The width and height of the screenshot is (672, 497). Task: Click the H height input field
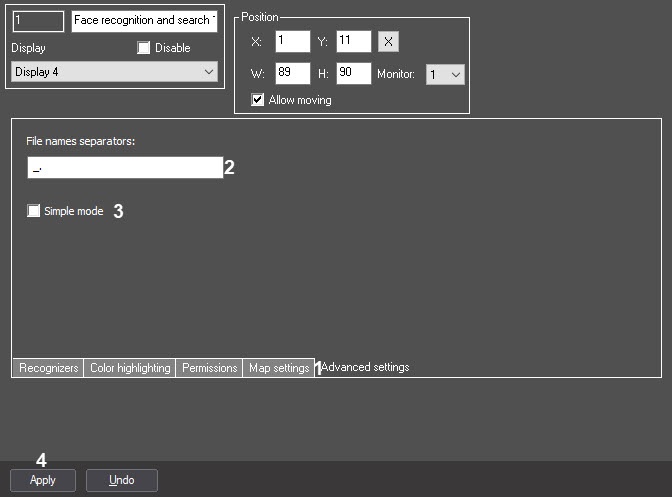pos(354,74)
